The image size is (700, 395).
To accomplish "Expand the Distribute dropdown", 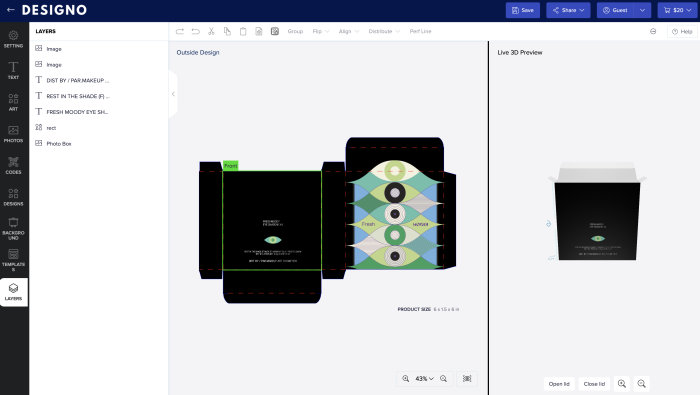I will click(384, 31).
